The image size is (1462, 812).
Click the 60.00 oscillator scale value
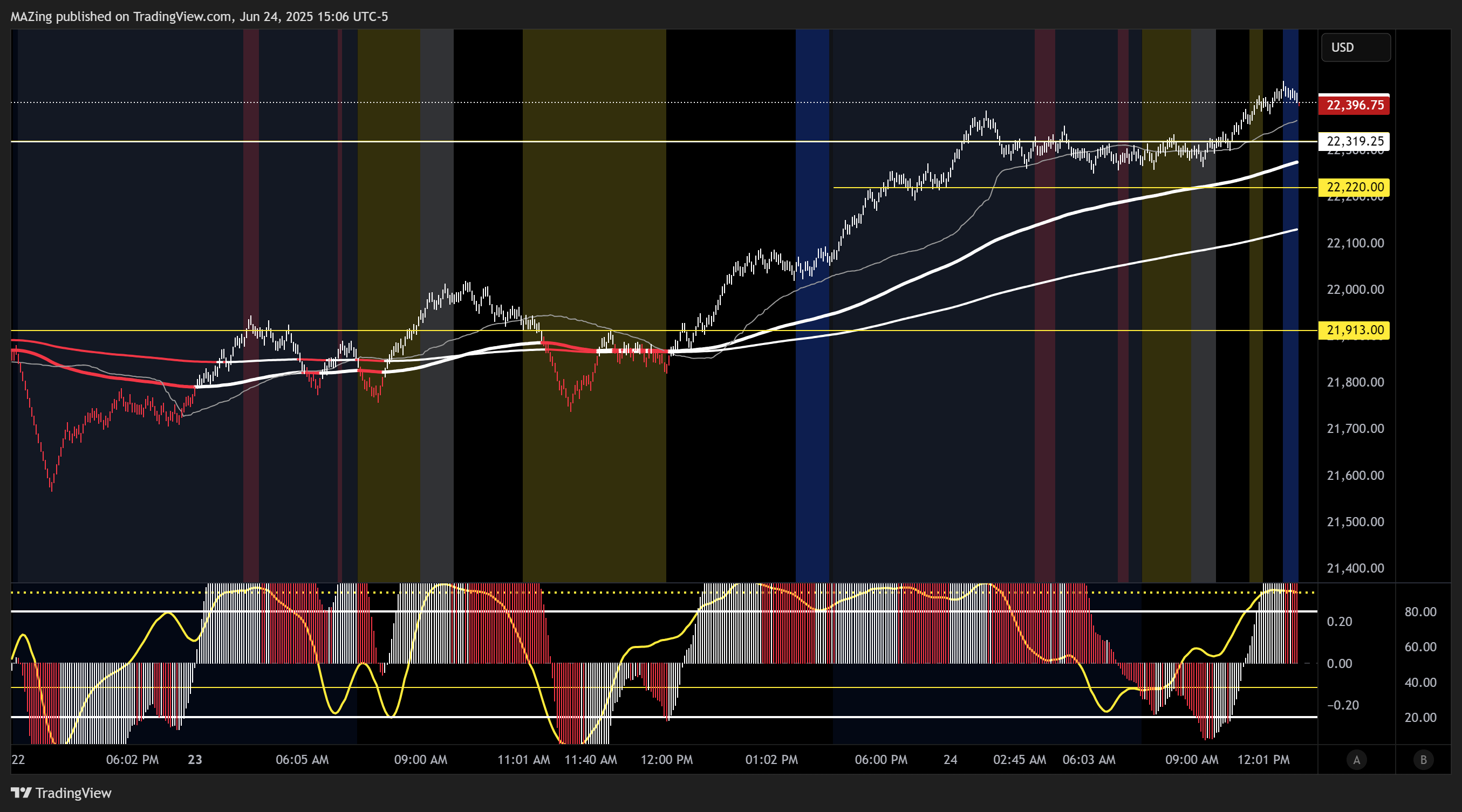pyautogui.click(x=1420, y=646)
